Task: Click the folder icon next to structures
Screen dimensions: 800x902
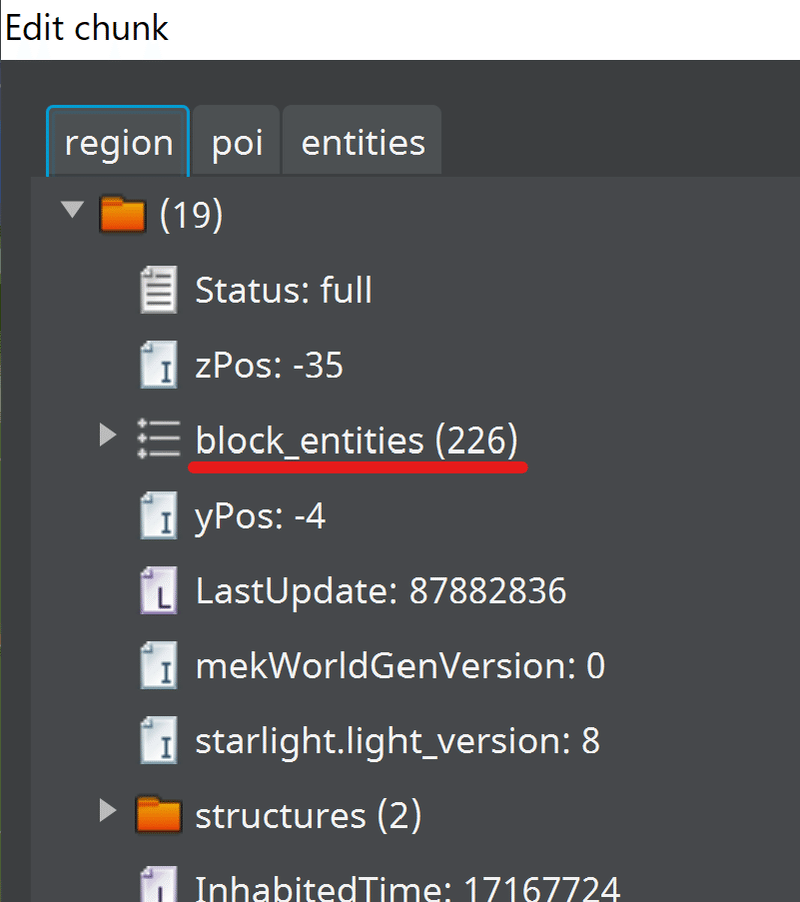Action: (160, 814)
